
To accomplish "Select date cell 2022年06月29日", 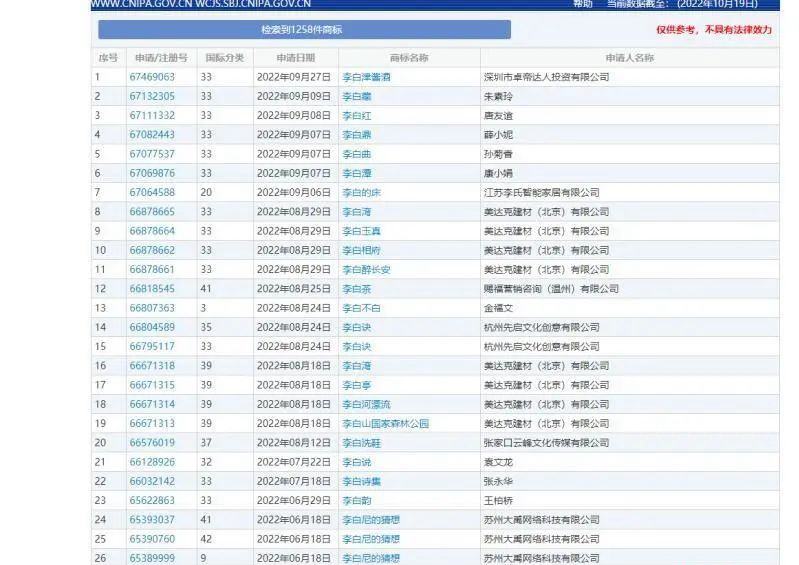I will 294,501.
